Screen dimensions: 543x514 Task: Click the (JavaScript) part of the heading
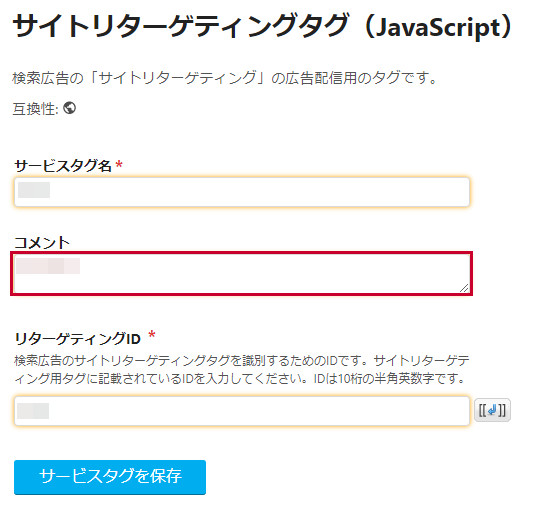tap(438, 26)
